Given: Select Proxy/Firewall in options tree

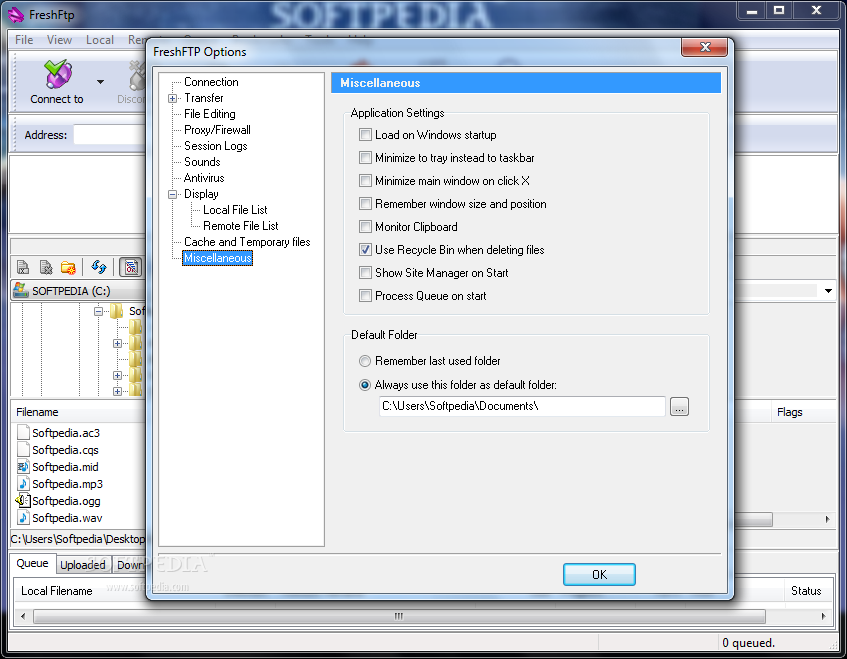Looking at the screenshot, I should coord(217,130).
